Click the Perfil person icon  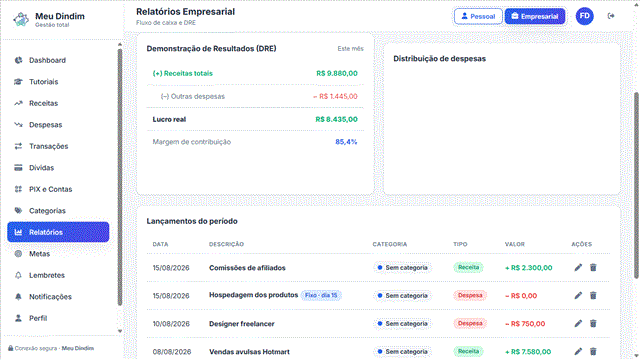click(18, 318)
